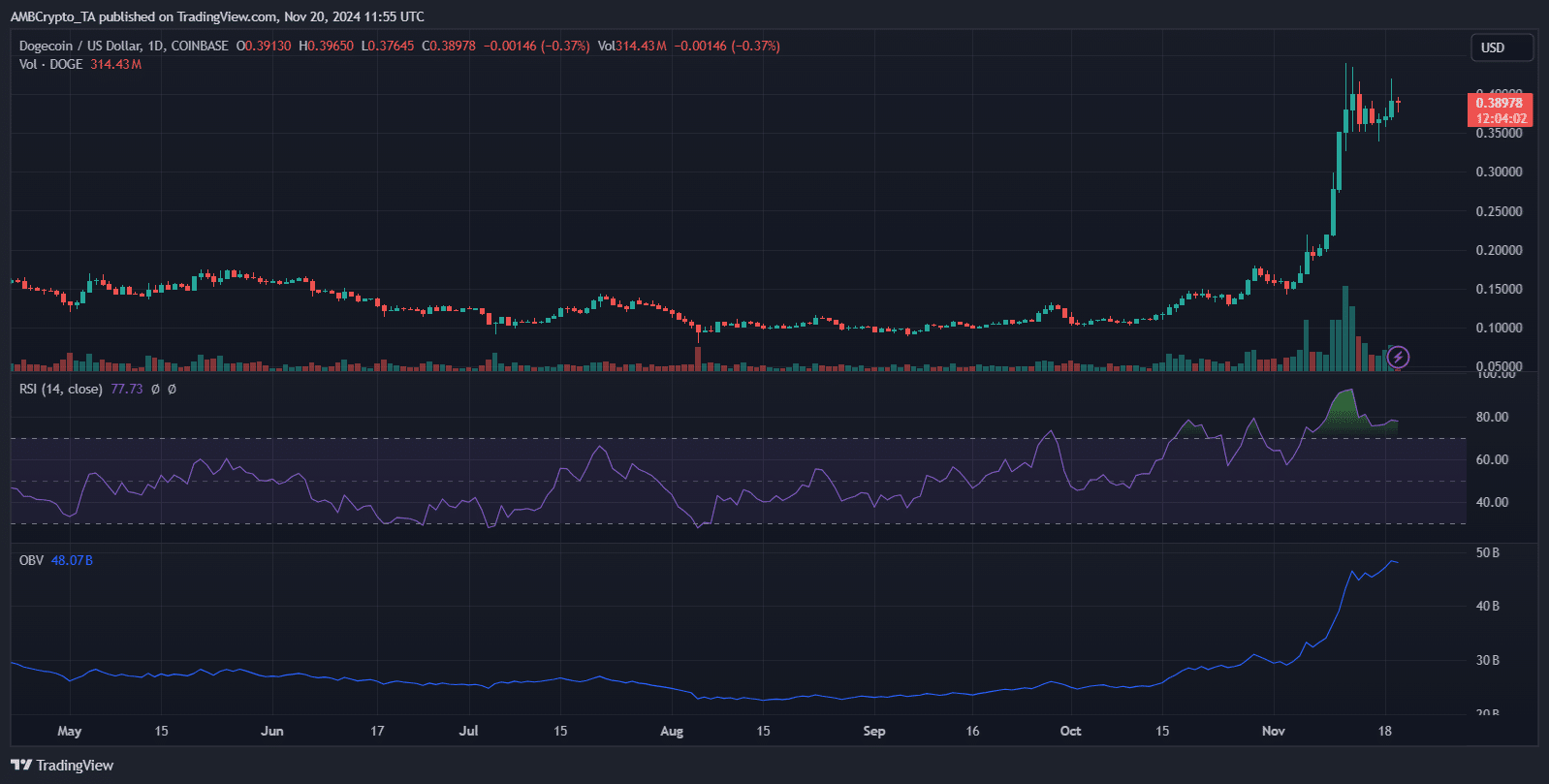Click the OBV value 48.07B
Viewport: 1549px width, 784px height.
pyautogui.click(x=72, y=560)
